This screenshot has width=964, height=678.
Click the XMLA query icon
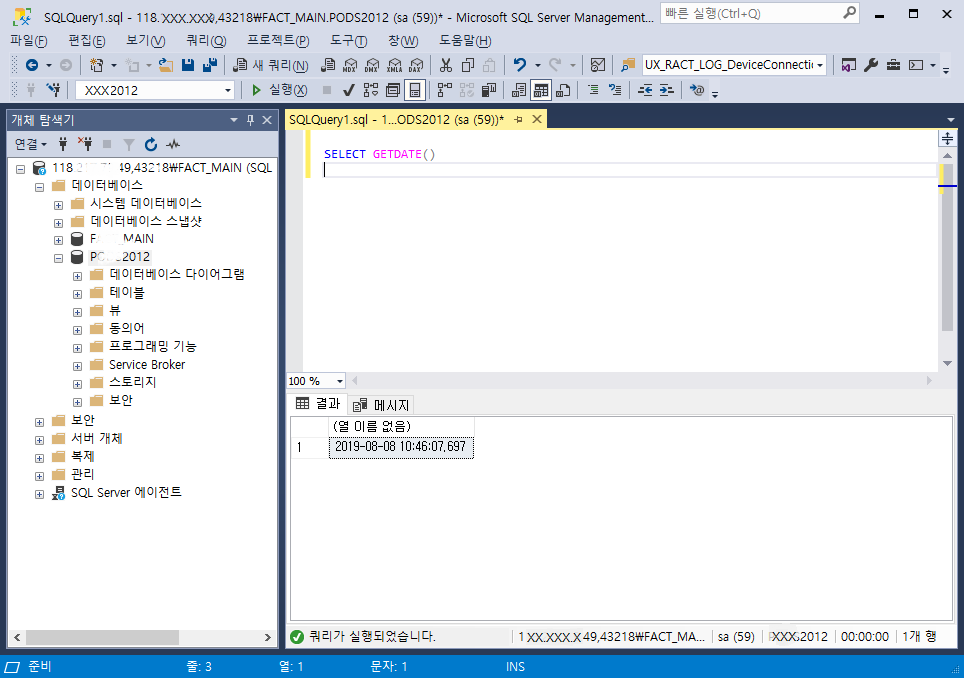[395, 65]
